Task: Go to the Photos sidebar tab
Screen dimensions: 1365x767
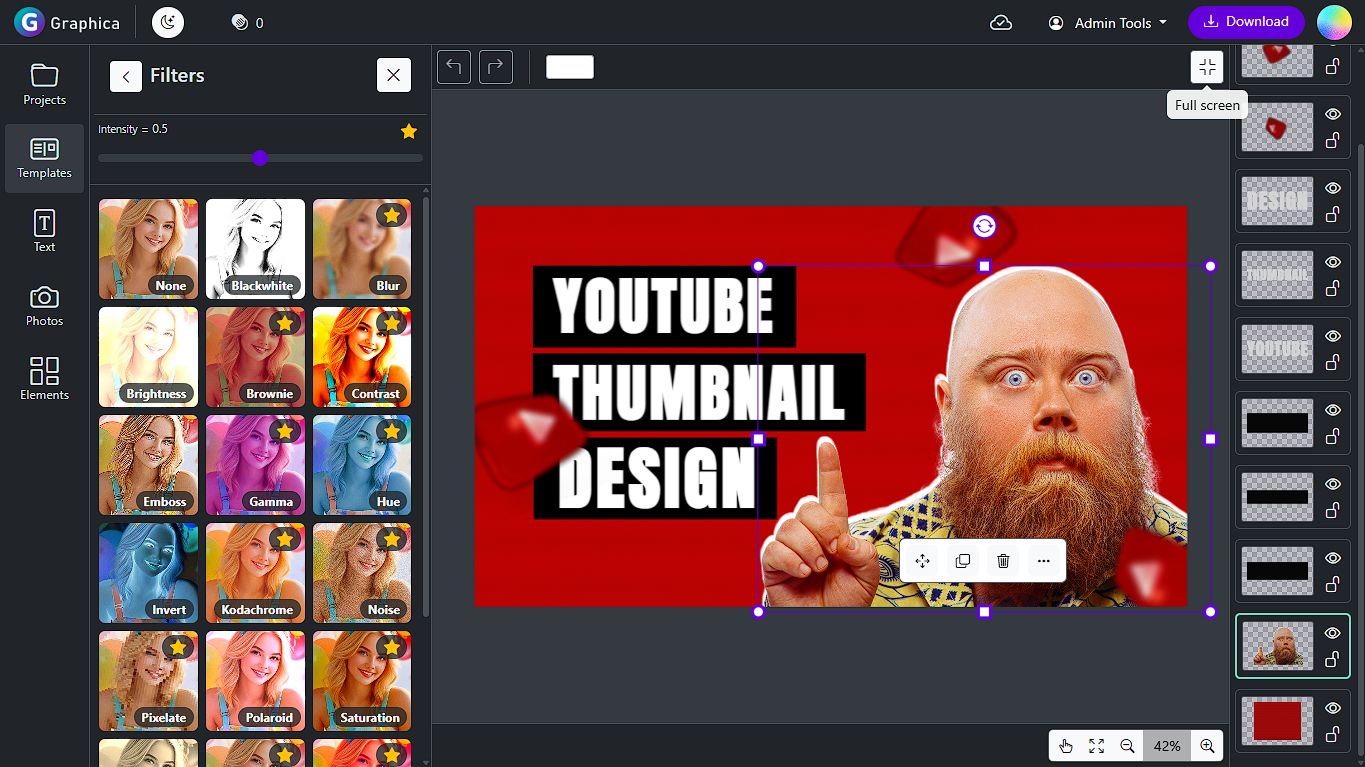Action: (x=44, y=306)
